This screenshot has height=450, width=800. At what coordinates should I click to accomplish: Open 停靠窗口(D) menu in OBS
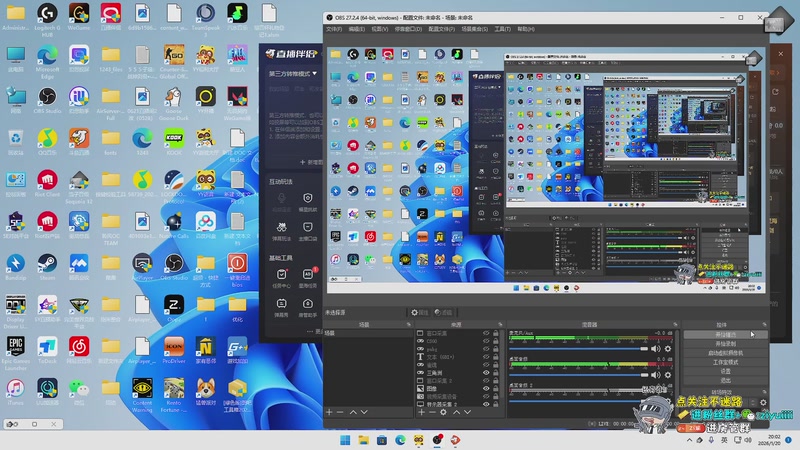click(x=408, y=29)
